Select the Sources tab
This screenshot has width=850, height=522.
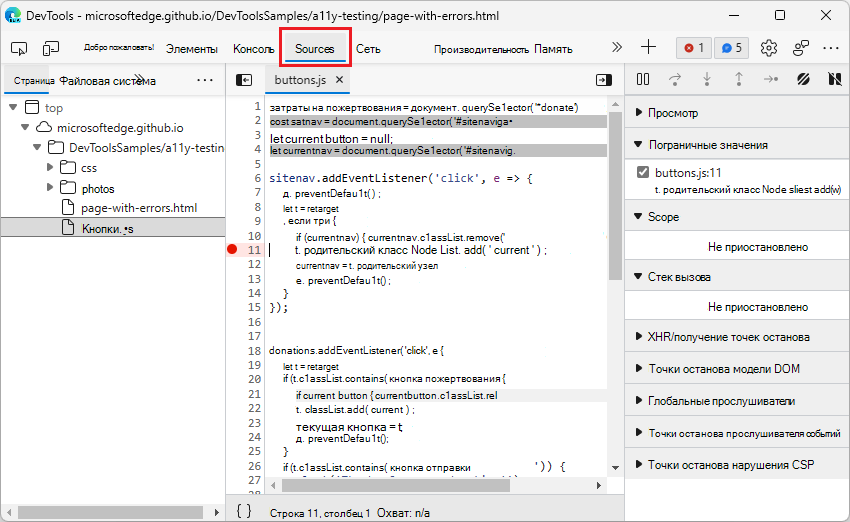315,49
